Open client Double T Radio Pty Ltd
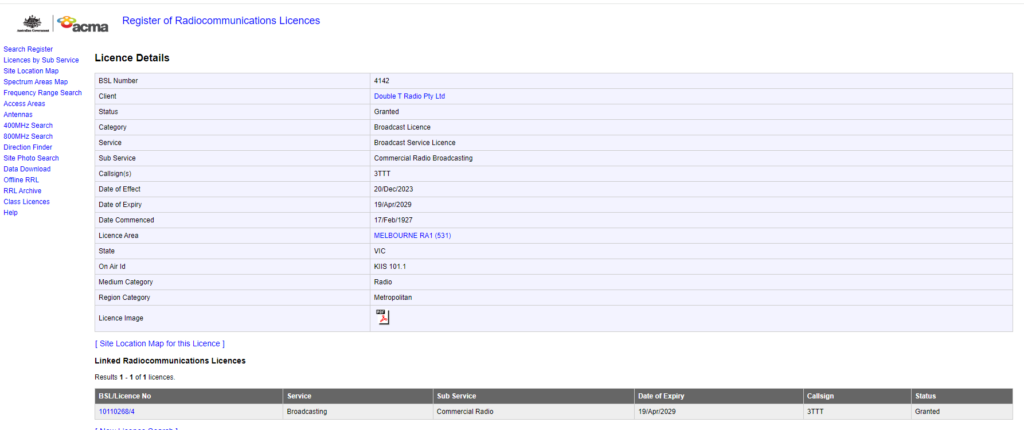This screenshot has height=430, width=1024. [409, 96]
